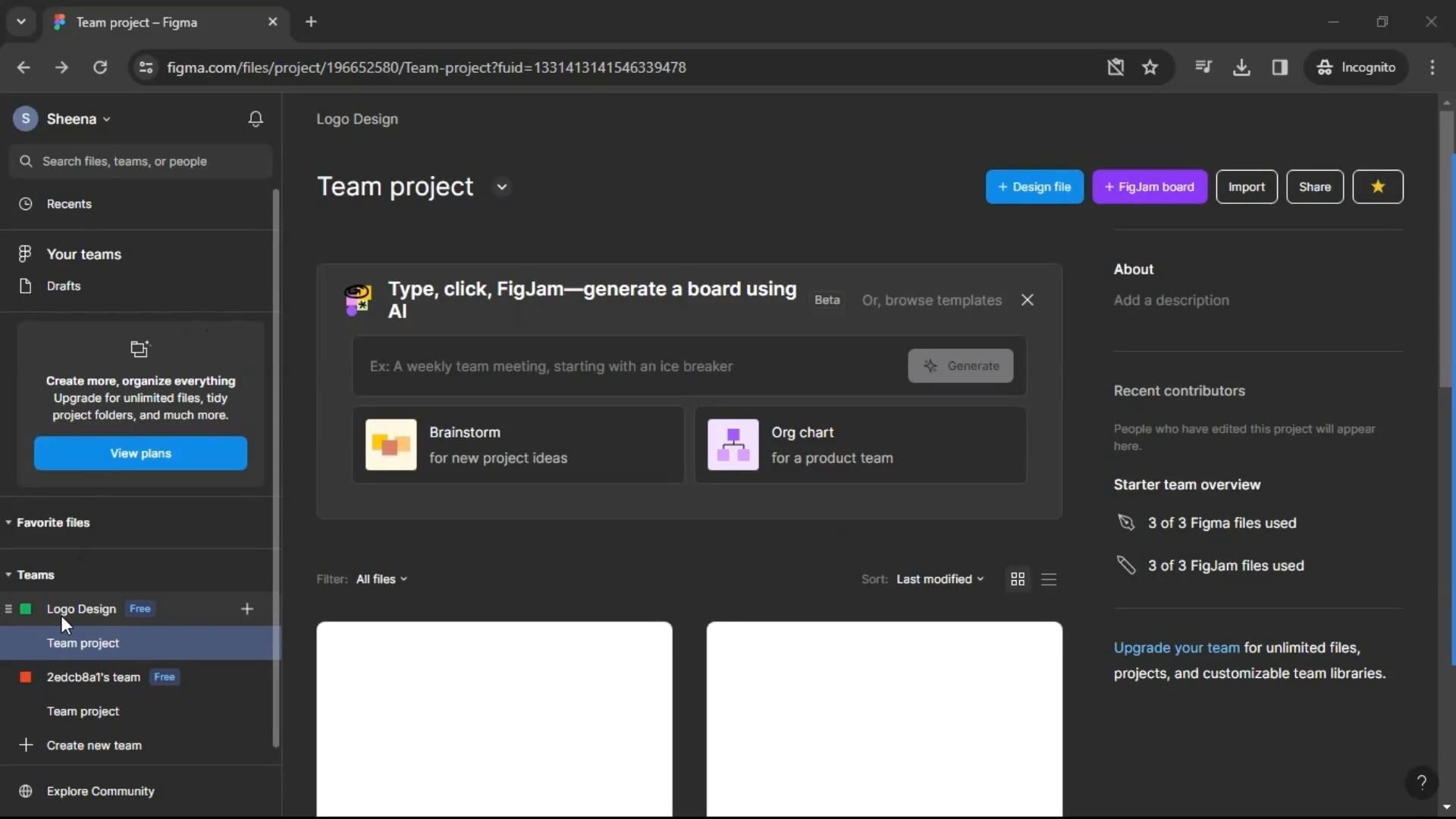Image resolution: width=1456 pixels, height=819 pixels.
Task: Collapse the Favorite files section
Action: click(8, 522)
